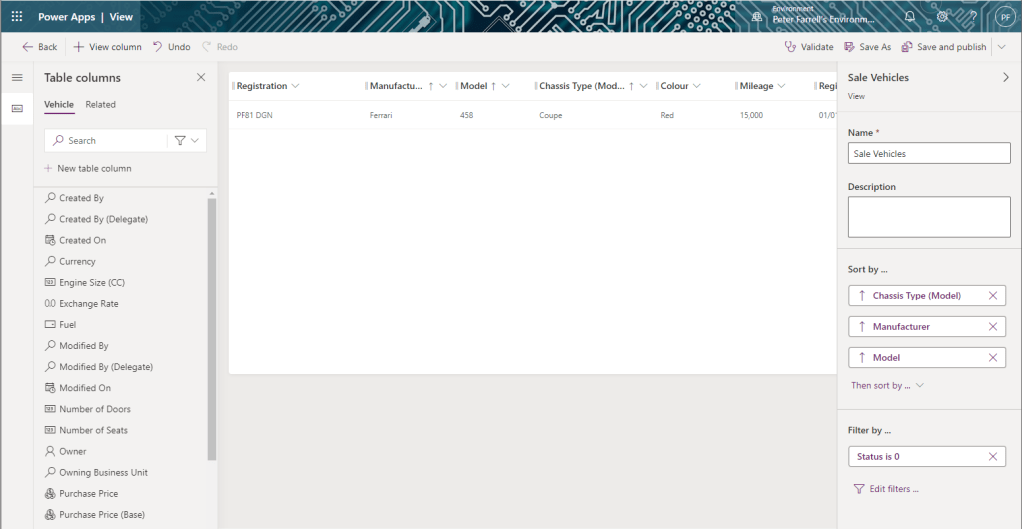Close the Table columns panel
Viewport: 1022px width, 529px height.
(201, 78)
